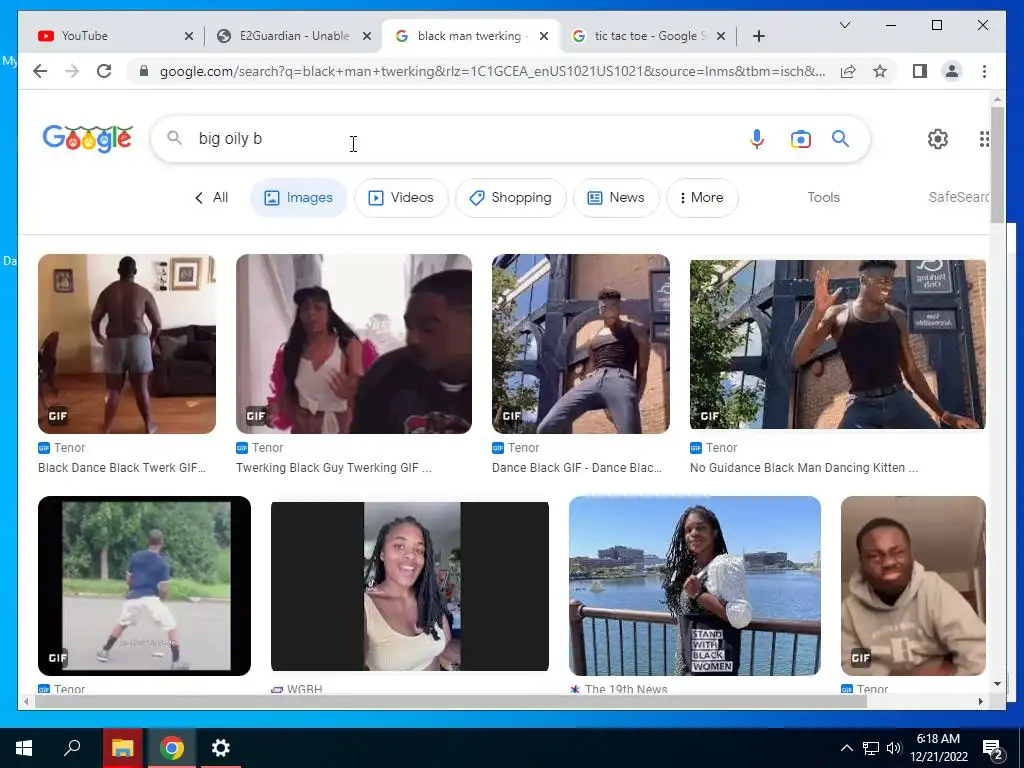Image resolution: width=1024 pixels, height=768 pixels.
Task: Share this page icon in address bar
Action: pos(848,71)
